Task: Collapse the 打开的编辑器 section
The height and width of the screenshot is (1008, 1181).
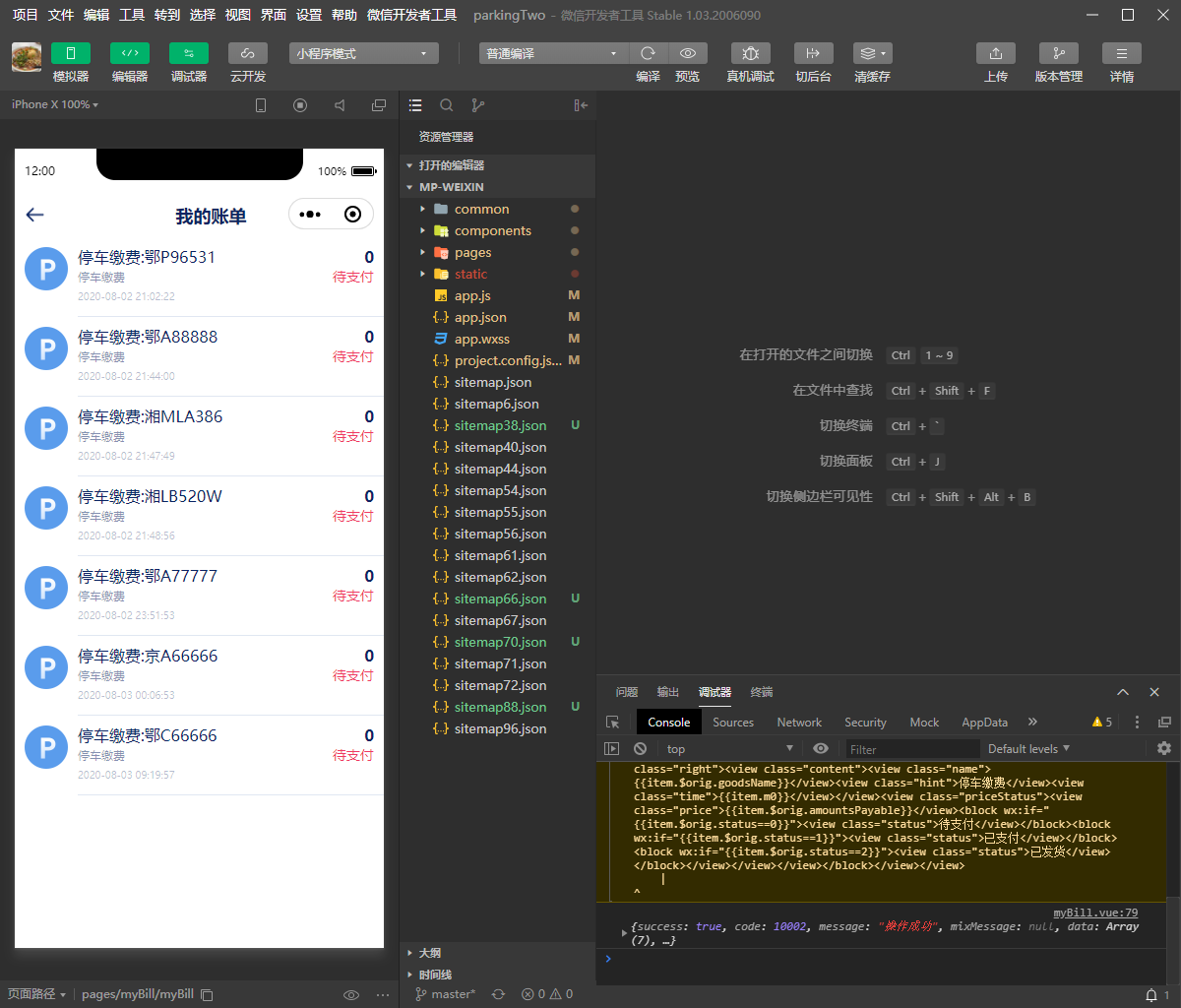Action: point(497,165)
